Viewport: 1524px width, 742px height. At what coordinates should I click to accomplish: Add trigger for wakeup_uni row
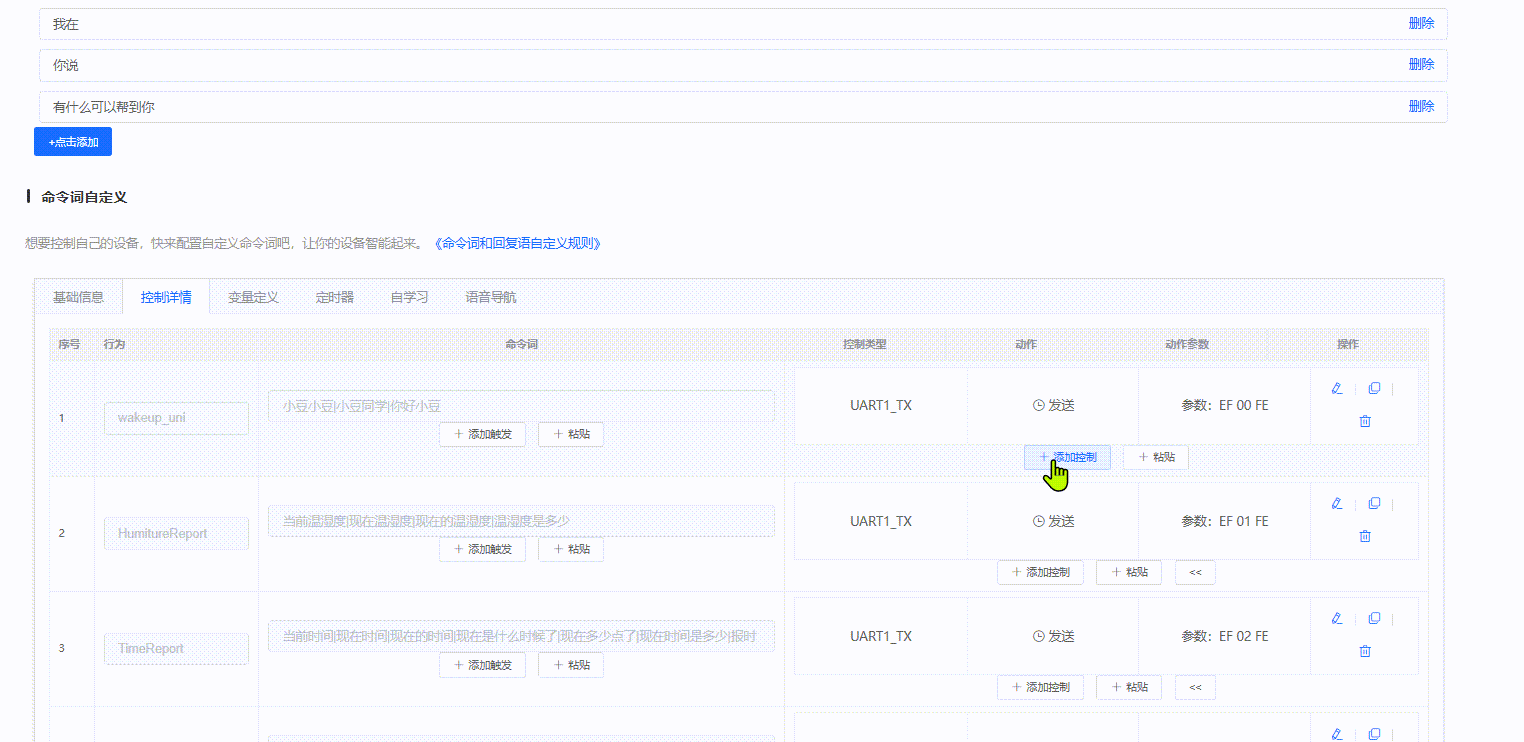point(482,435)
